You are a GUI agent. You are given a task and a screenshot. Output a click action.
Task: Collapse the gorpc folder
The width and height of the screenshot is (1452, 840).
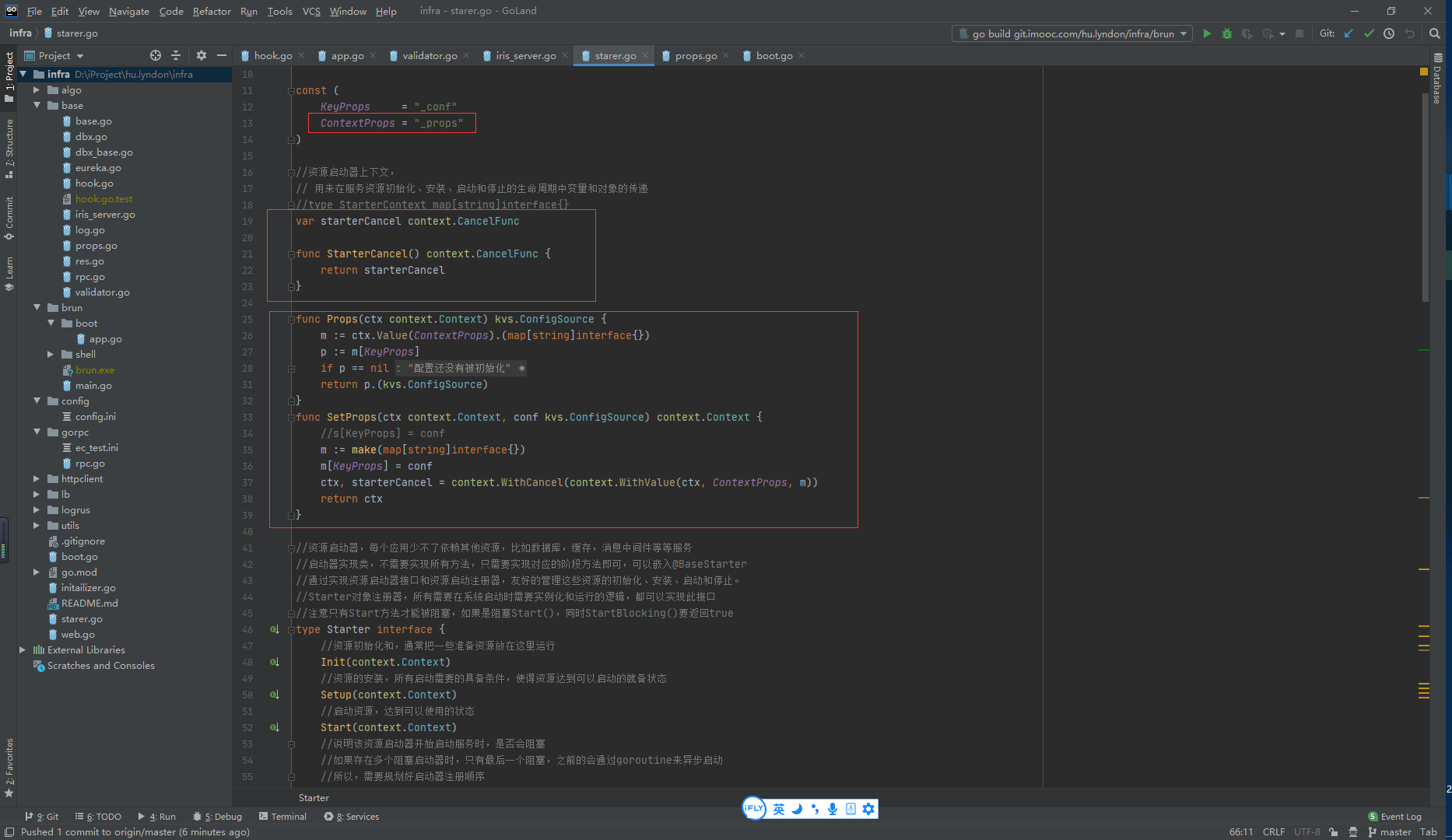37,432
